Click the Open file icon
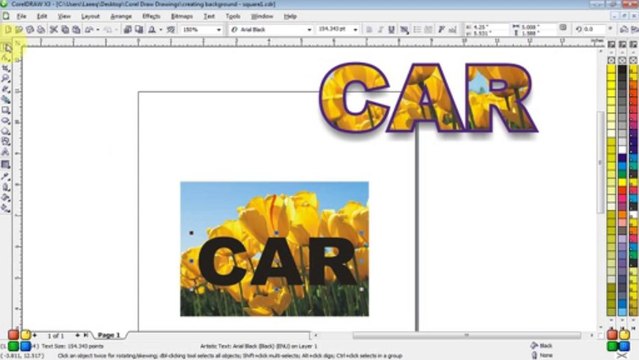Viewport: 639px width, 360px height. [x=19, y=30]
